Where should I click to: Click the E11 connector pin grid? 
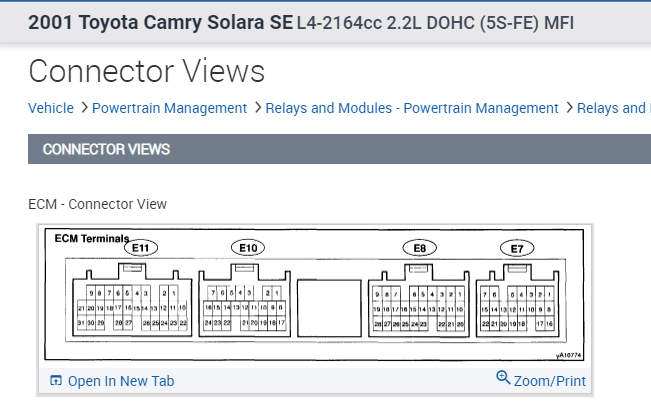[x=131, y=308]
